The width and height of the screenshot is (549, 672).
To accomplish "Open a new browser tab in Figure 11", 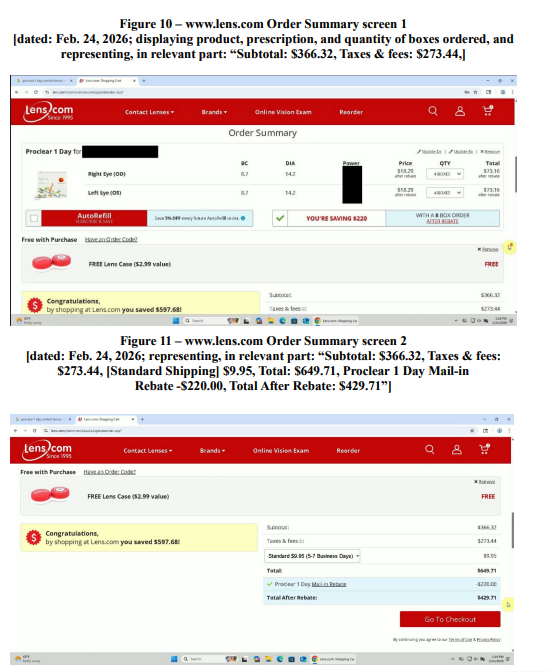I will coord(142,419).
